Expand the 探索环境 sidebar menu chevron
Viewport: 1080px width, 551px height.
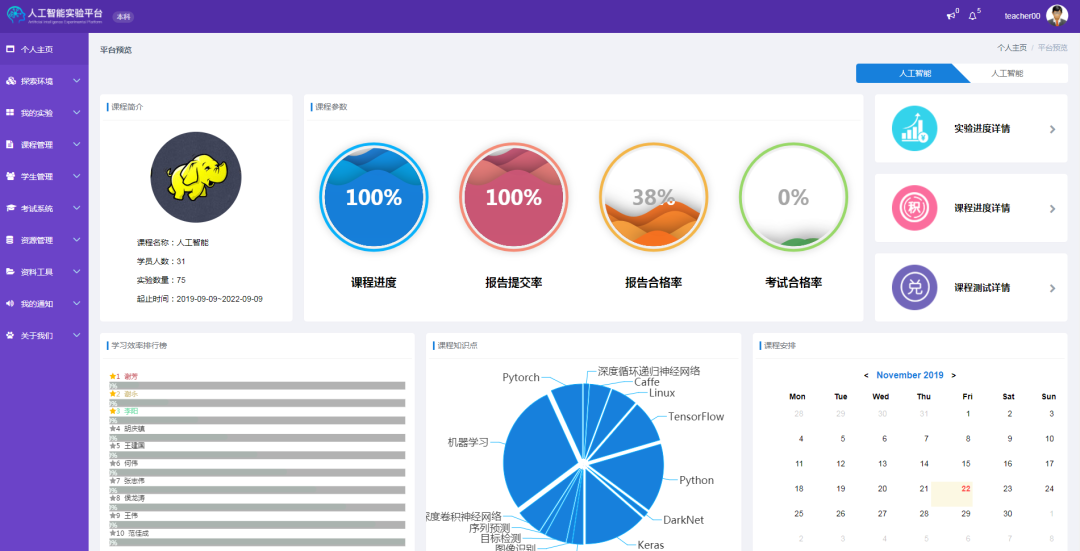[77, 81]
